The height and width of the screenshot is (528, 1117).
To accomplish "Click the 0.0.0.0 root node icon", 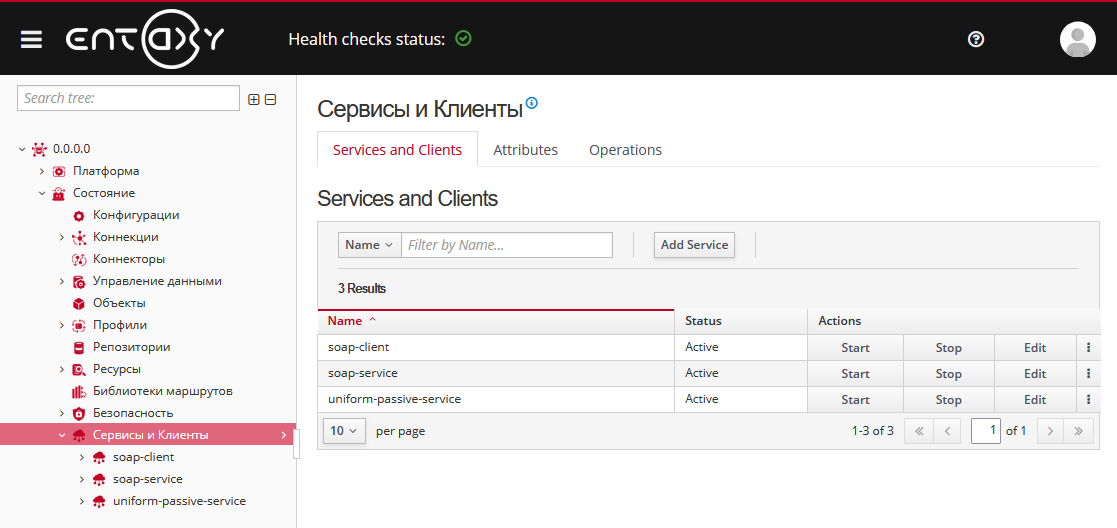I will tap(39, 149).
